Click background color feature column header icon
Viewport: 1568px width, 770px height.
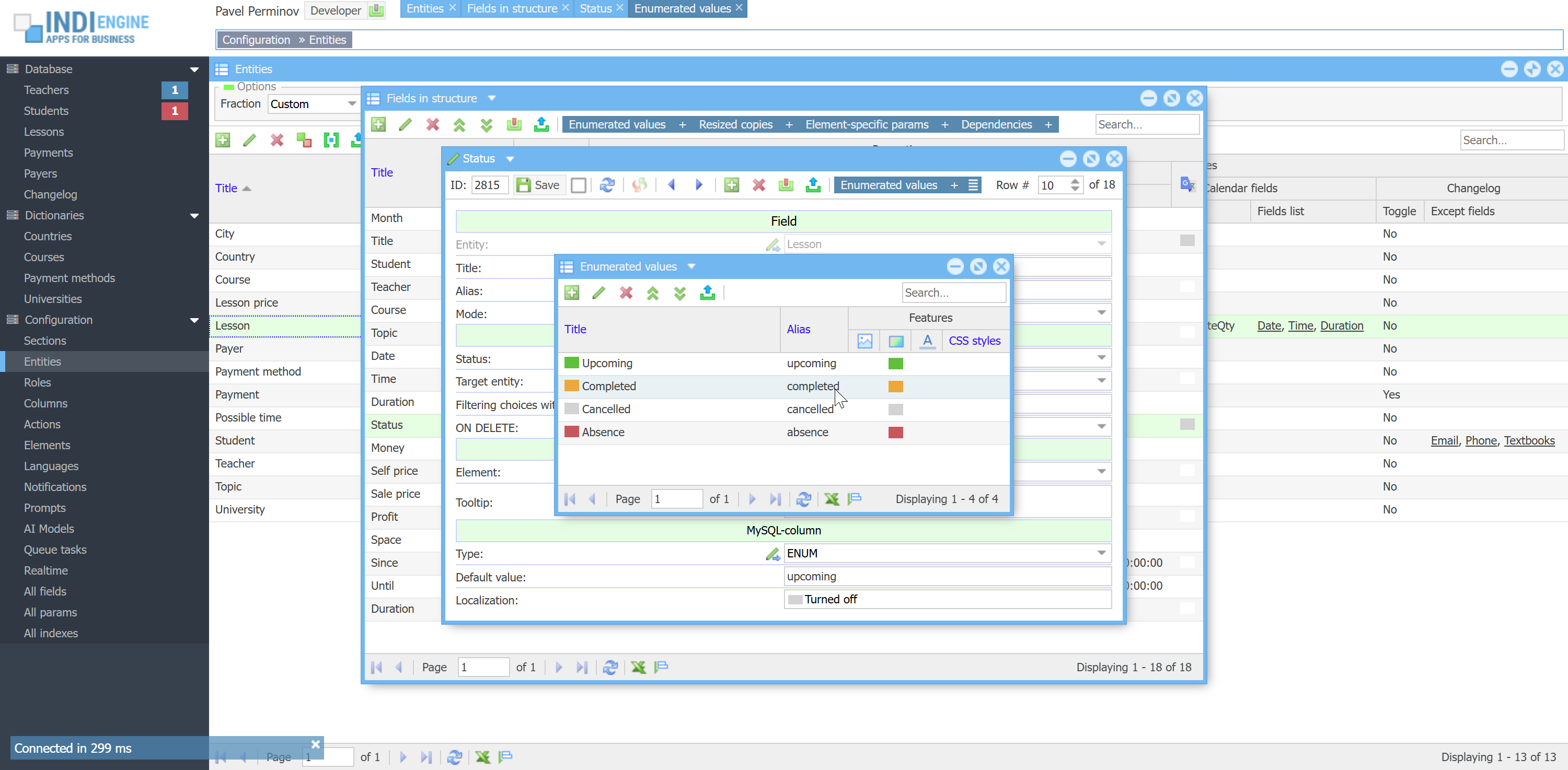pyautogui.click(x=895, y=341)
